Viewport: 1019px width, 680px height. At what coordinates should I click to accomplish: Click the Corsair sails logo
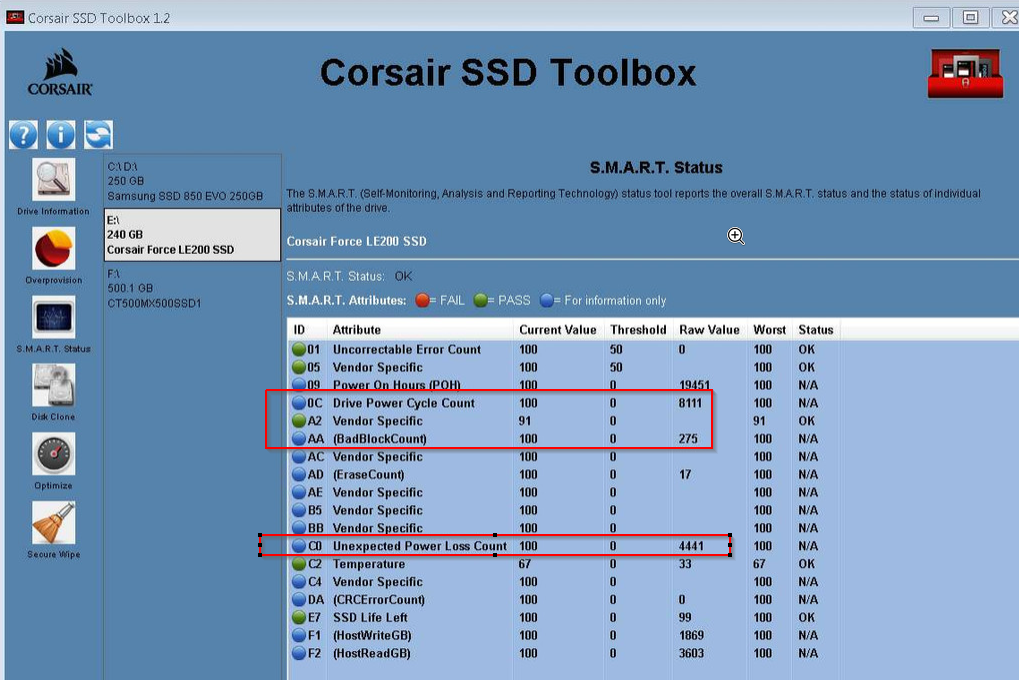pos(60,72)
